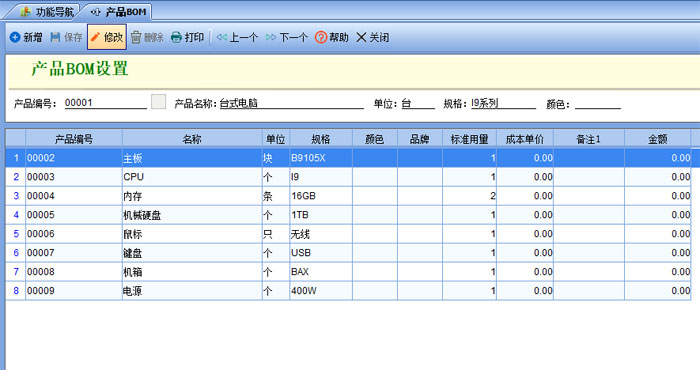
Task: Click product code 00008 cell
Action: point(74,272)
